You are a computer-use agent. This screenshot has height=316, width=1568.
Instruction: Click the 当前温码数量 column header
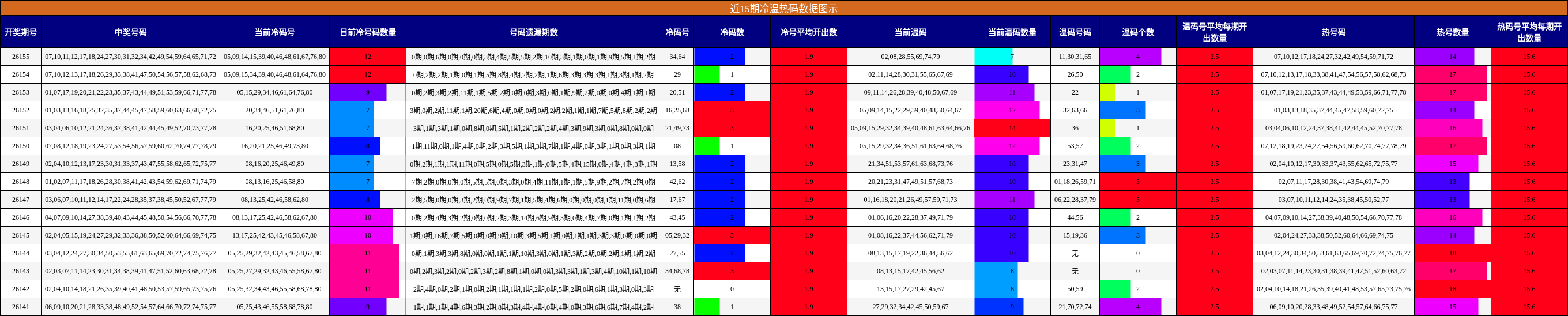pos(1012,32)
